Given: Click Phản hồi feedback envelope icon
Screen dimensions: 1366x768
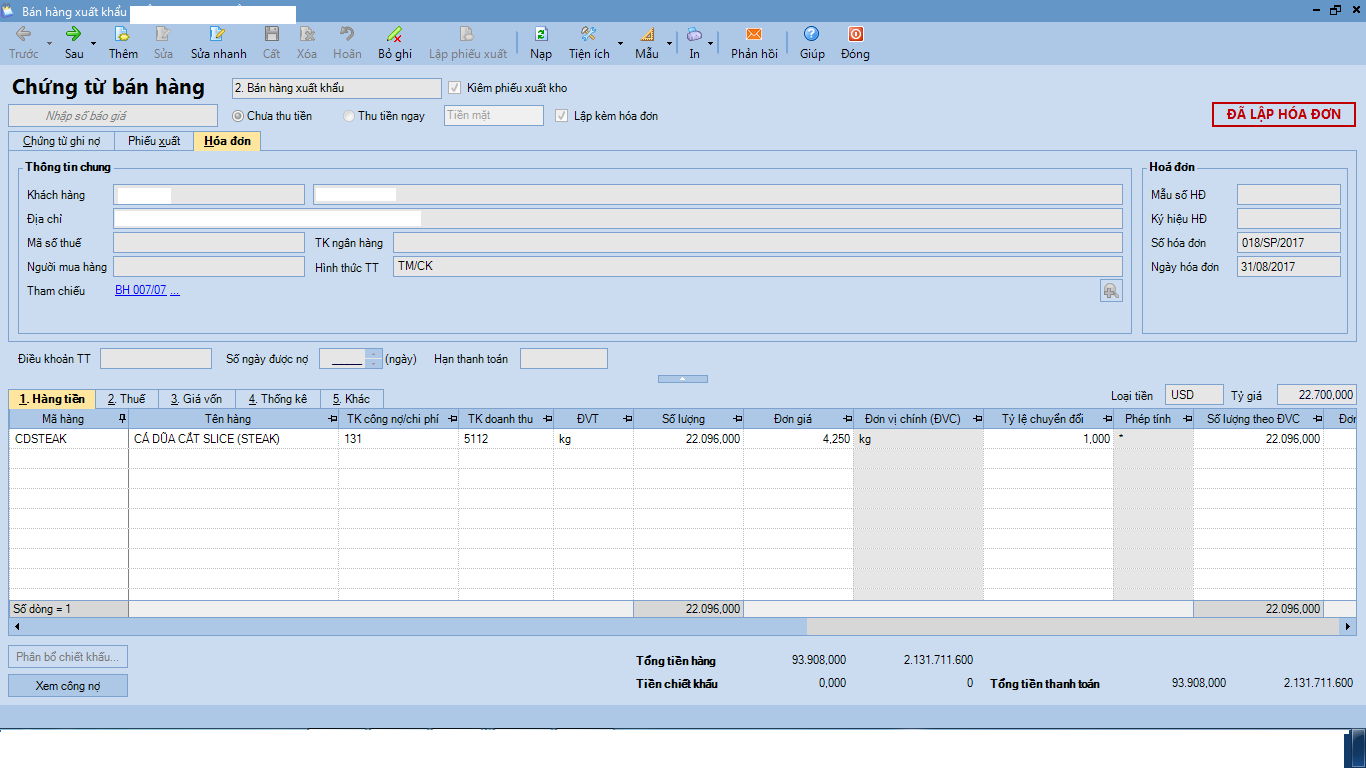Looking at the screenshot, I should tap(754, 34).
